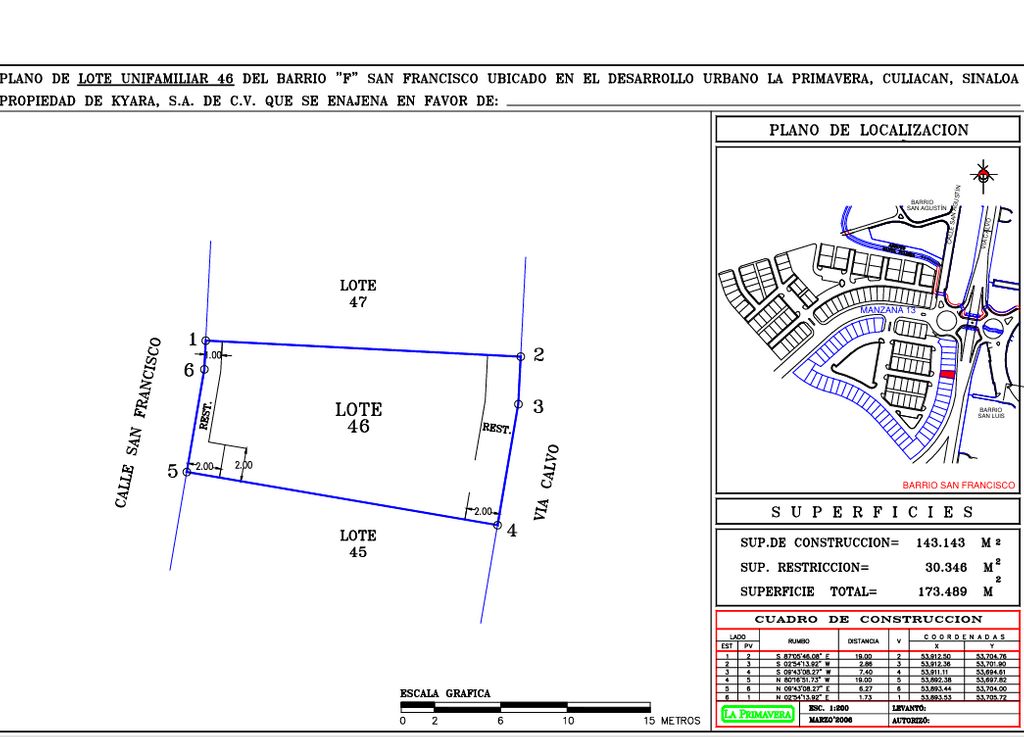Select vertex 6 circle marker on lot
This screenshot has height=737, width=1024.
click(x=204, y=370)
